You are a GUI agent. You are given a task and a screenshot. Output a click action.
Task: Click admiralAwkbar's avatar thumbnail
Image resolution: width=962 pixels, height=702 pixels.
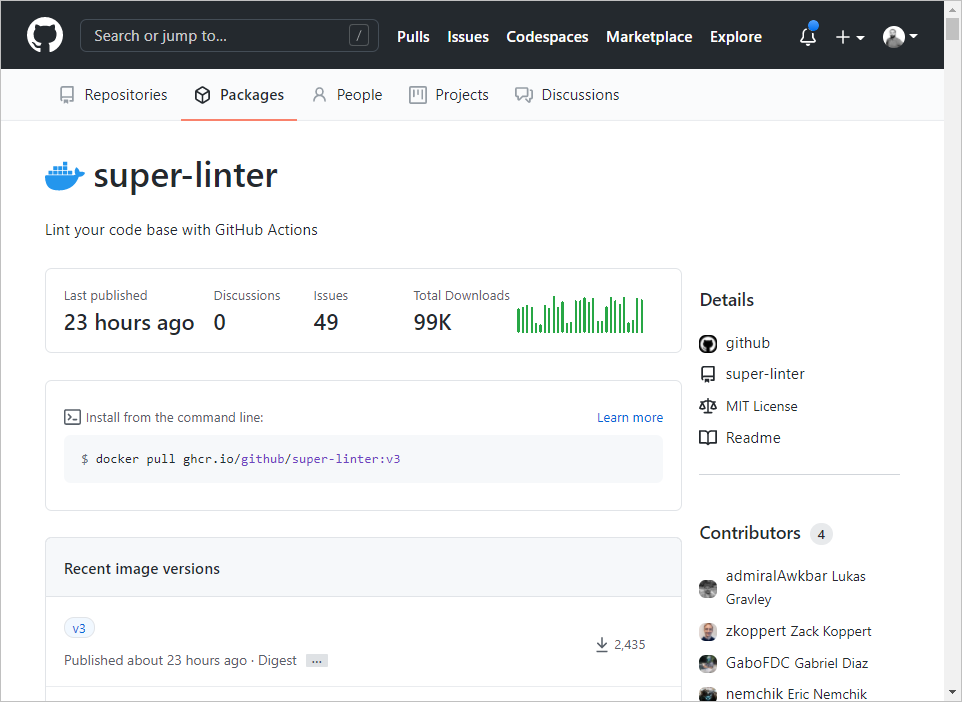point(708,588)
